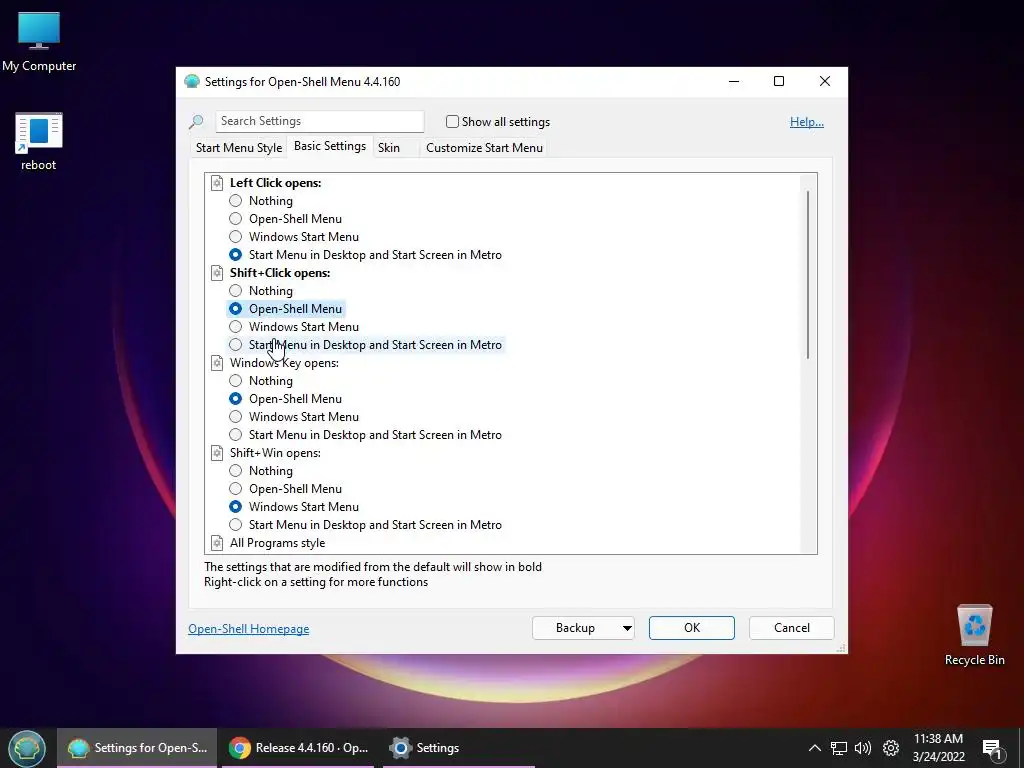Click the Cancel button
The image size is (1024, 768).
tap(792, 628)
